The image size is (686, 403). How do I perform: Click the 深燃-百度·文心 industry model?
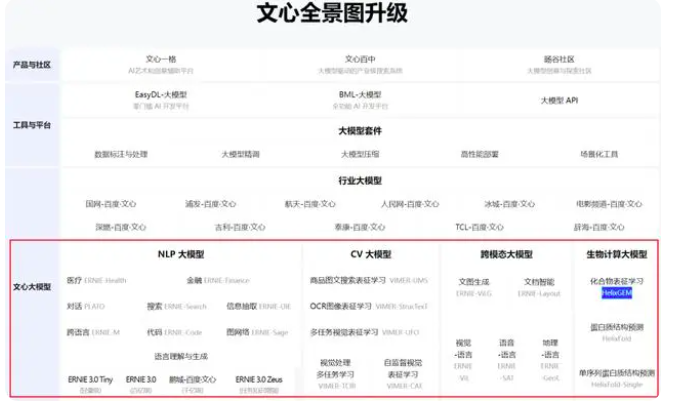(121, 227)
